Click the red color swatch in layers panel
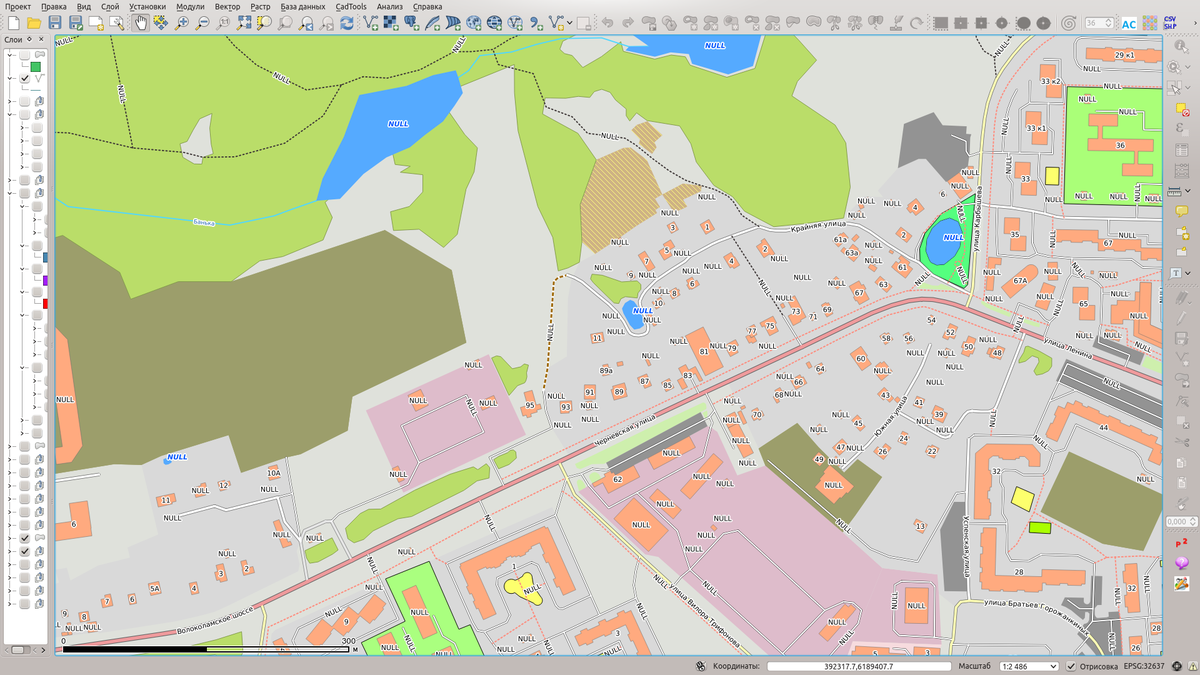The height and width of the screenshot is (675, 1200). (45, 303)
